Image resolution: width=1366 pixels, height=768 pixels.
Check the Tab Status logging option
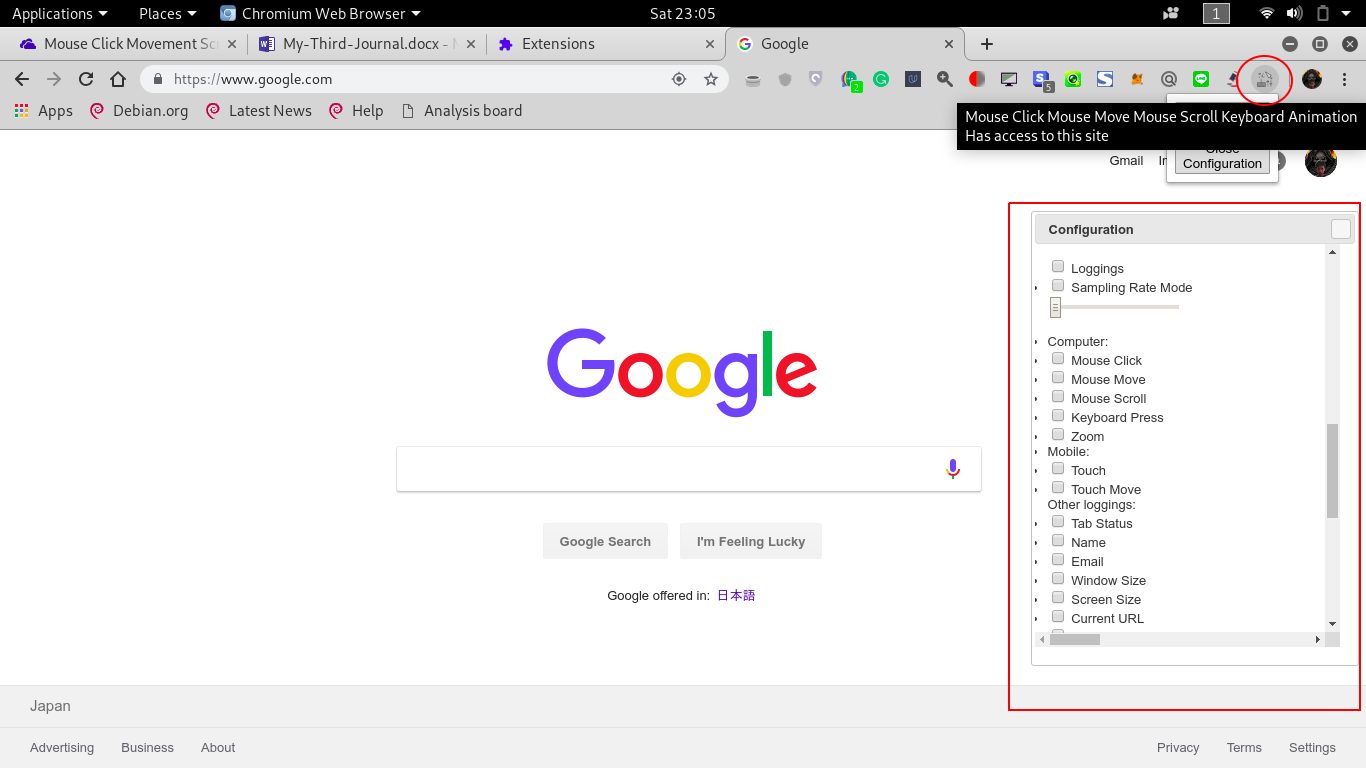pyautogui.click(x=1058, y=521)
